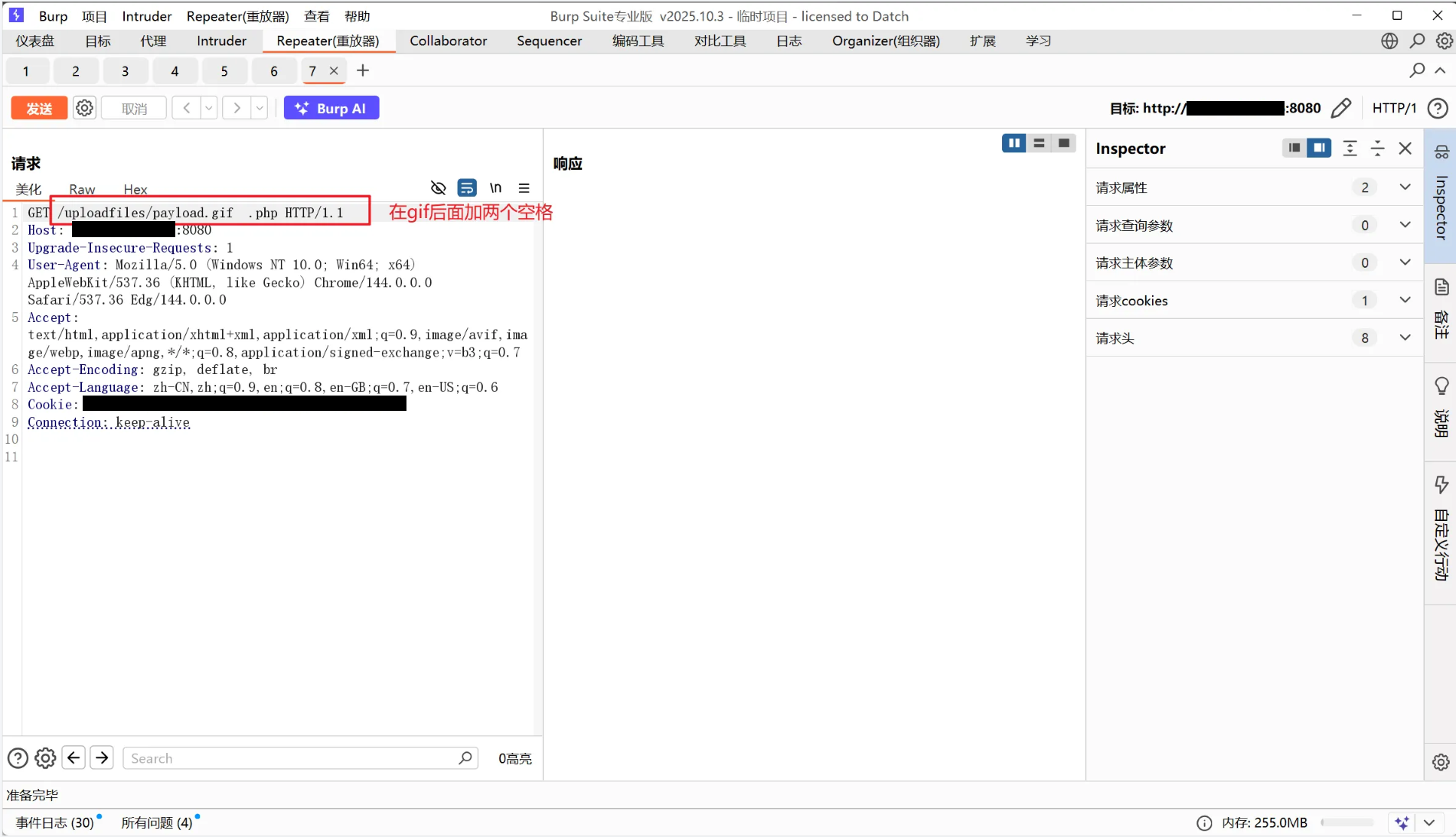Open the 代理 tab

tap(153, 41)
